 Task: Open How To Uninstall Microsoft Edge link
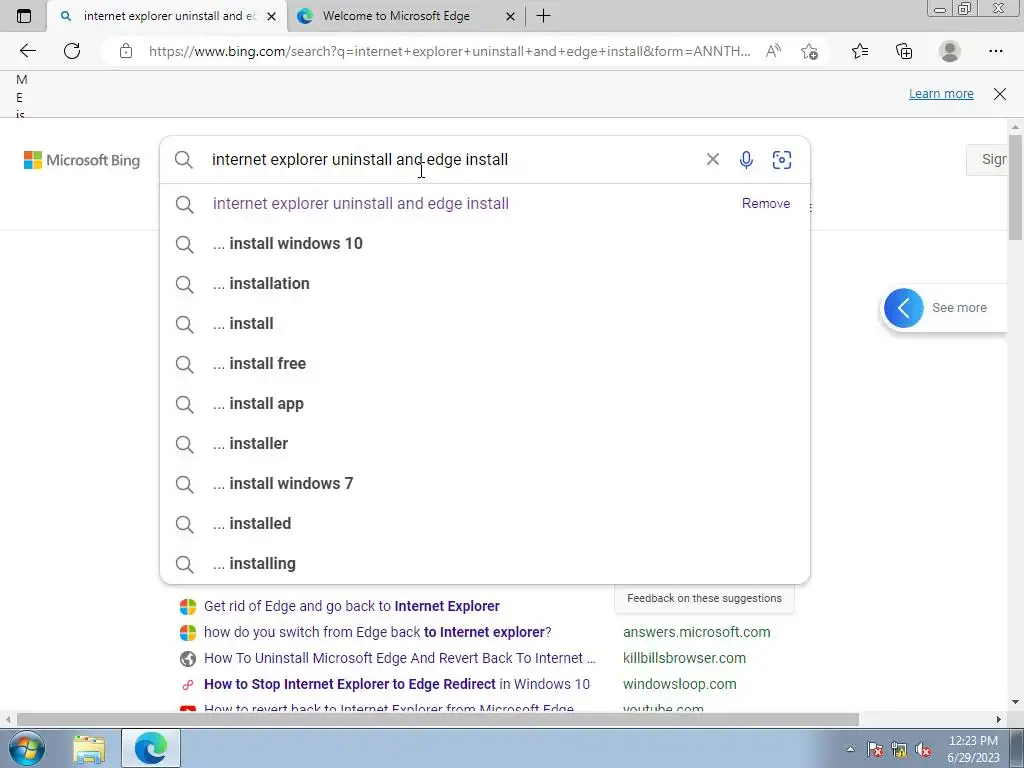pos(400,658)
